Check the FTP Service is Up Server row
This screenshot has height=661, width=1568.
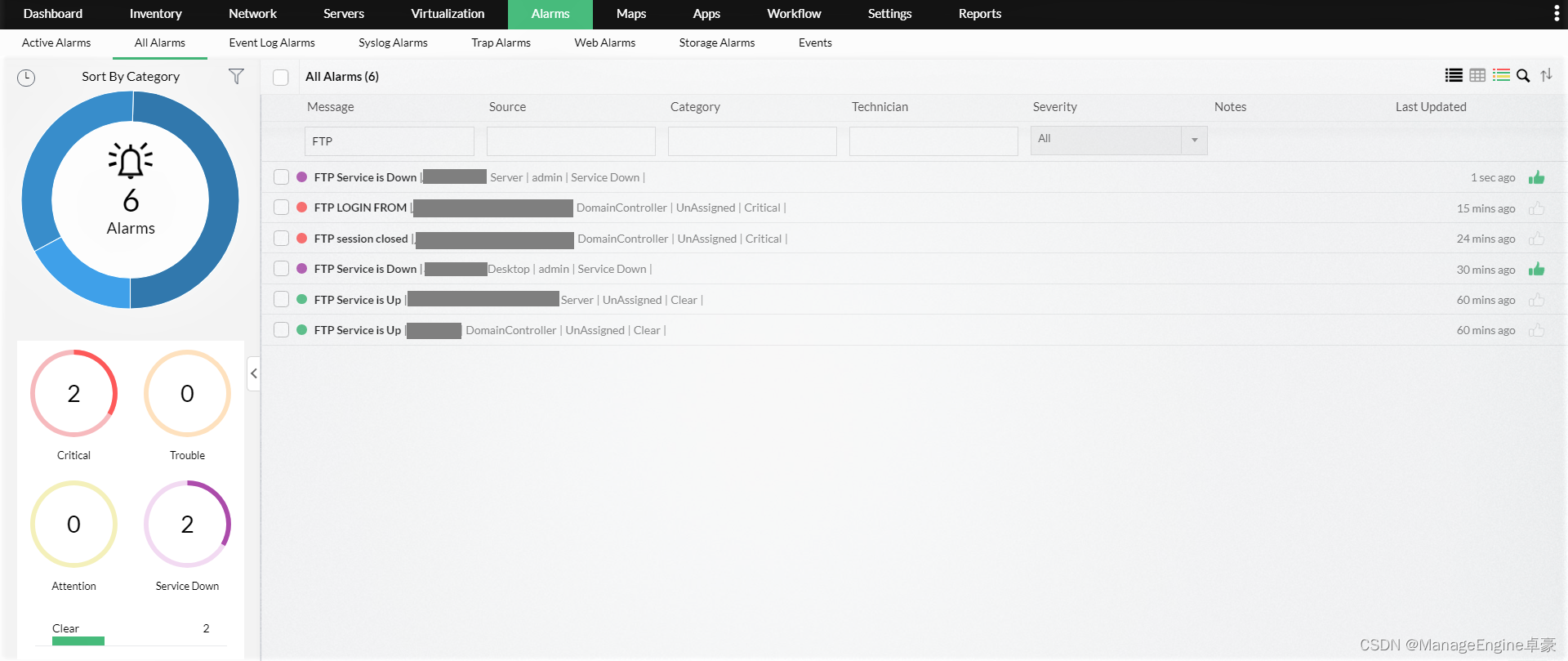click(281, 299)
